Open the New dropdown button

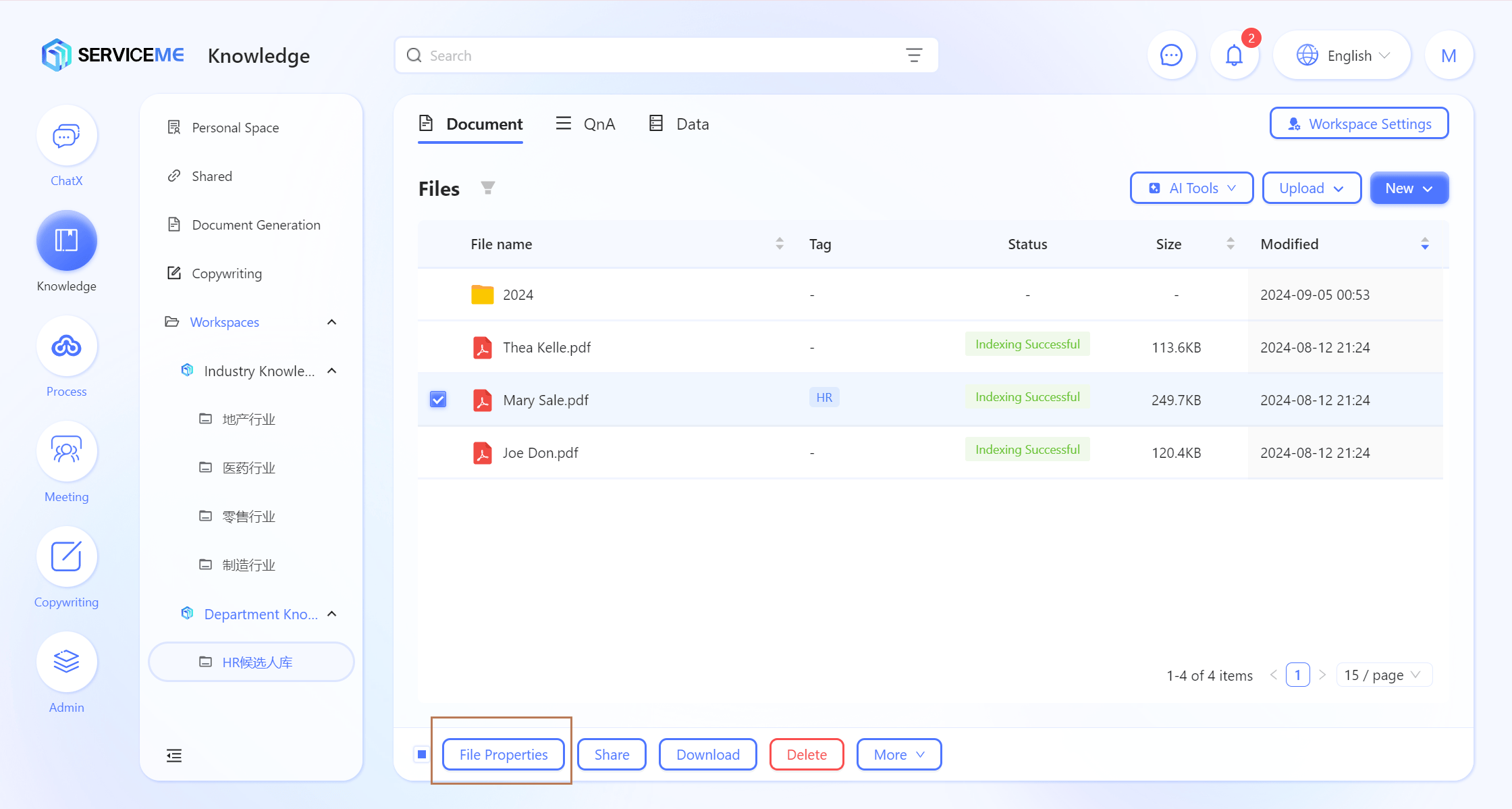[1409, 188]
